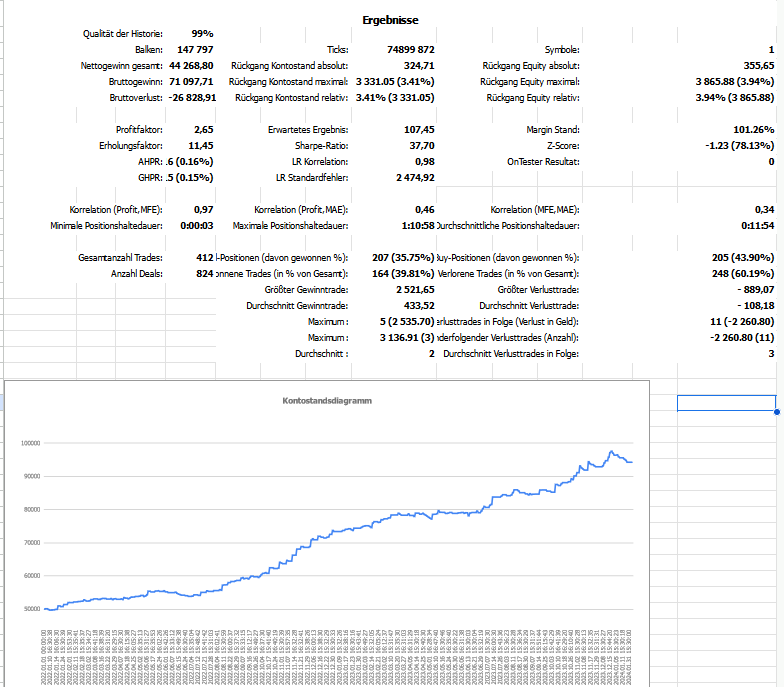Select won trades value 164 (39.81%)
Image resolution: width=784 pixels, height=687 pixels.
(403, 274)
